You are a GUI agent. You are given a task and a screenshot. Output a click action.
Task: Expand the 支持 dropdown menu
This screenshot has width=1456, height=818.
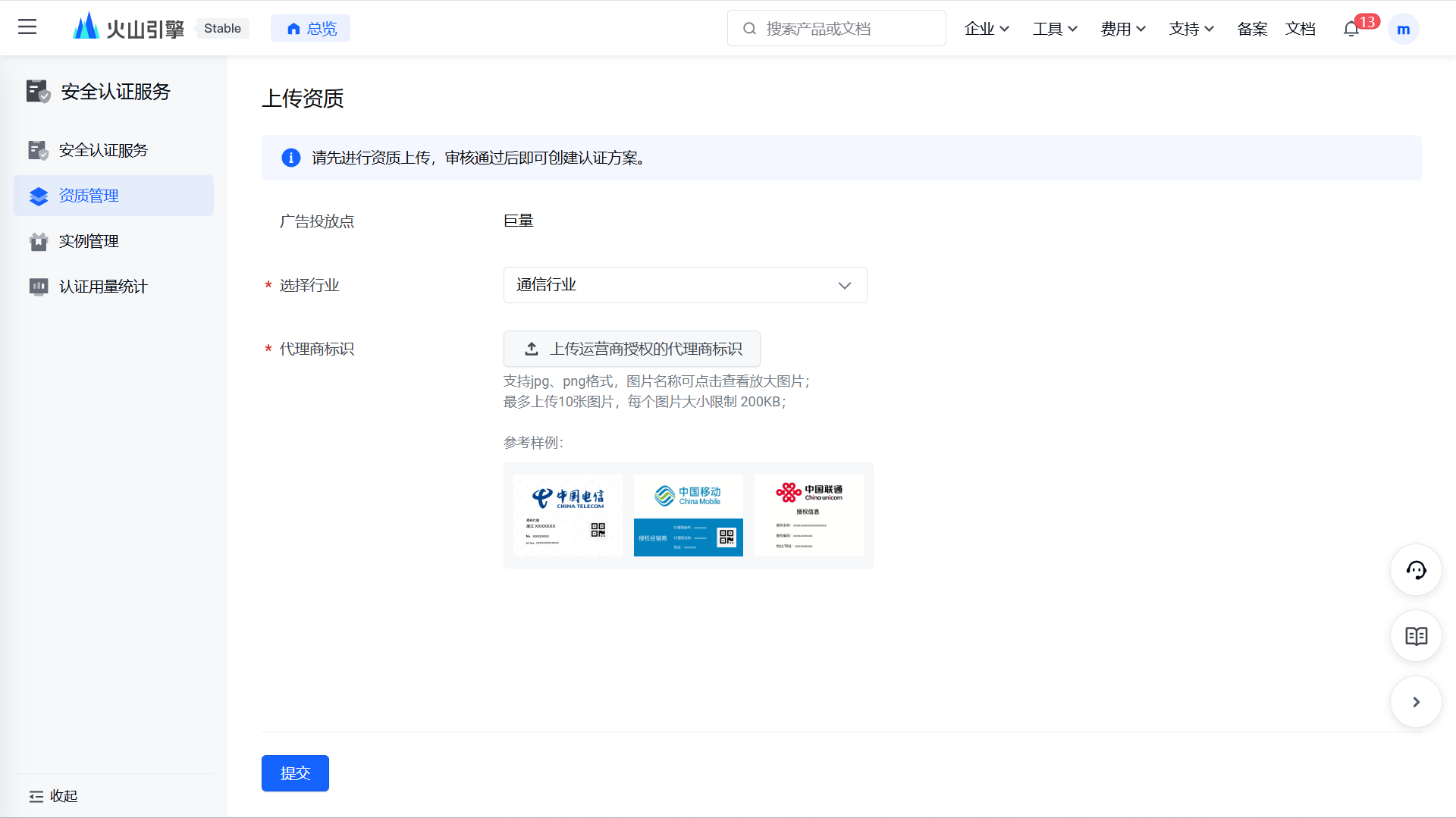tap(1191, 29)
